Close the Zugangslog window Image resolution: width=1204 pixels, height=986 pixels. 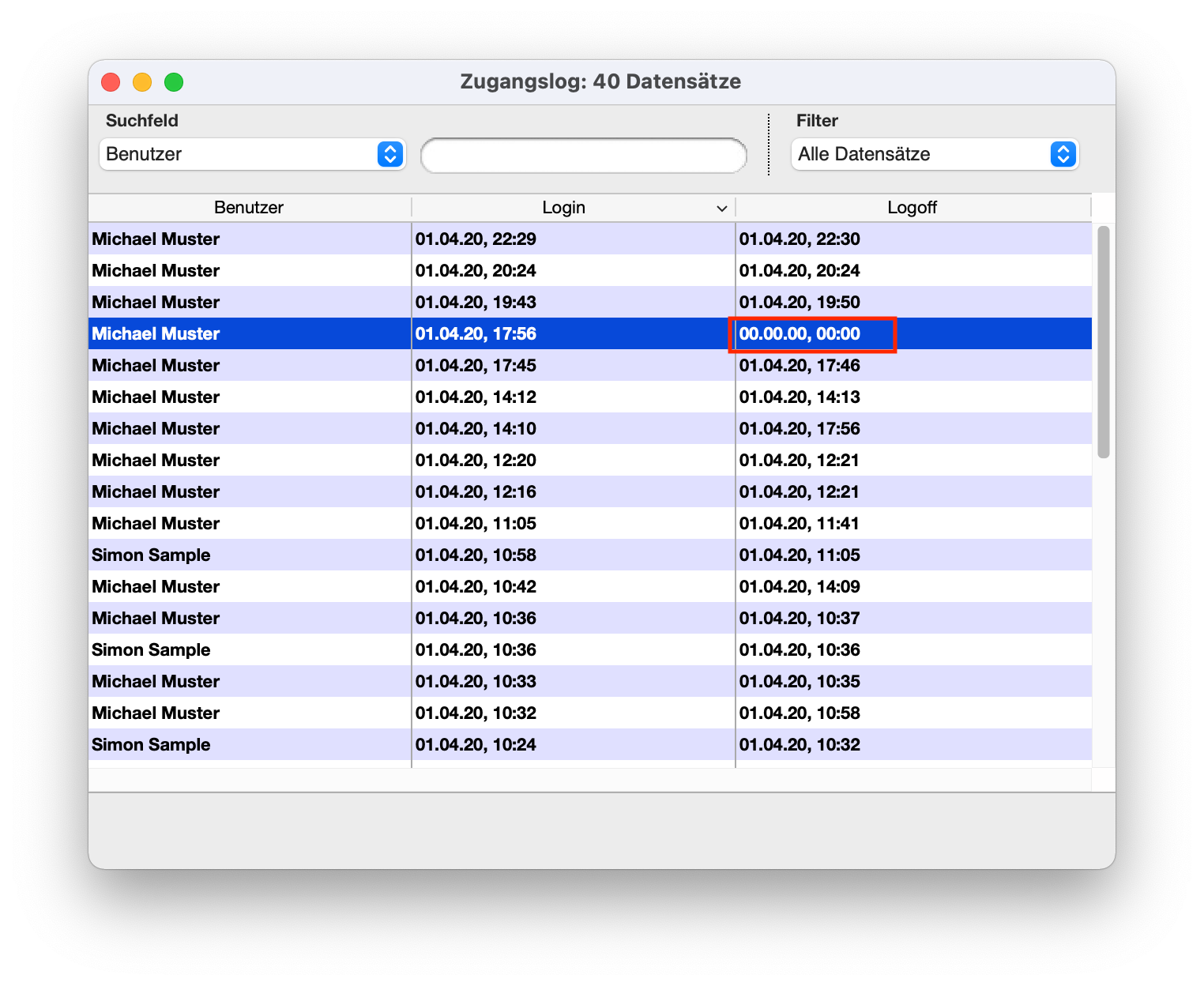coord(111,82)
